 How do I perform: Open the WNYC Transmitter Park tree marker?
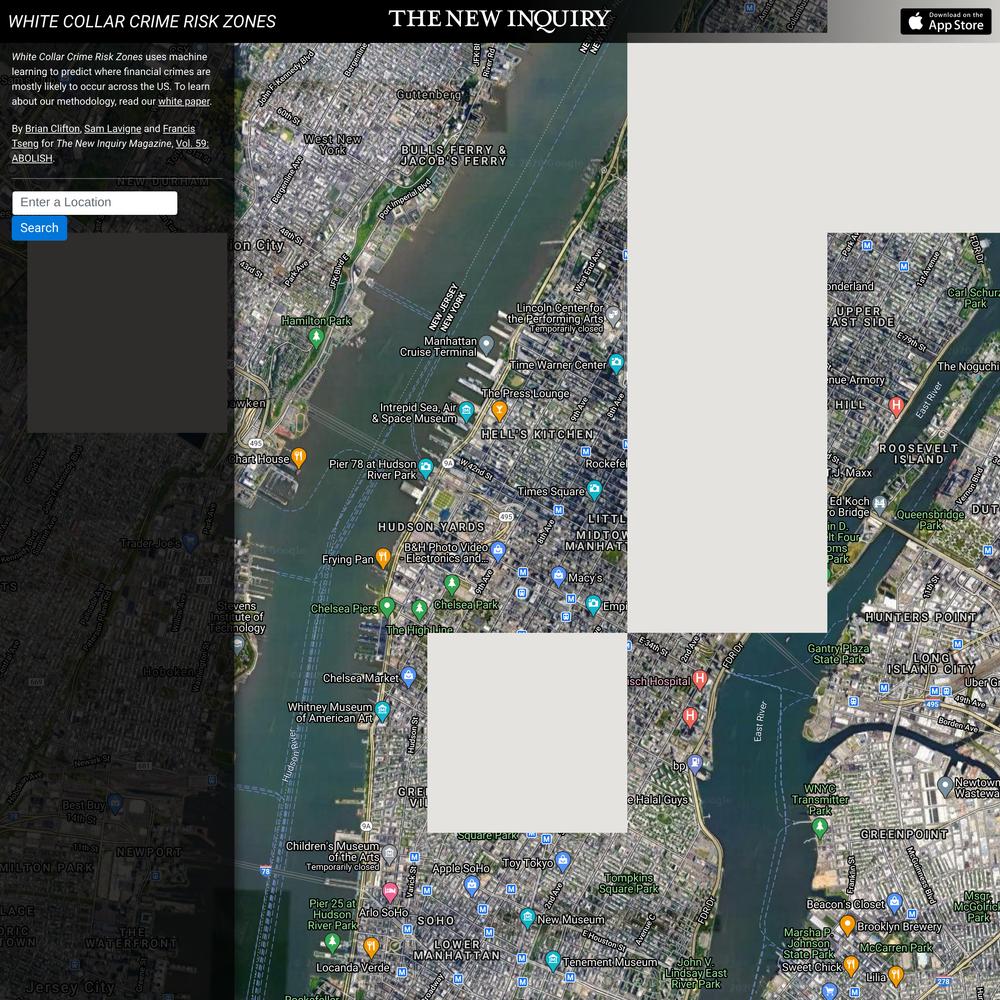(820, 828)
